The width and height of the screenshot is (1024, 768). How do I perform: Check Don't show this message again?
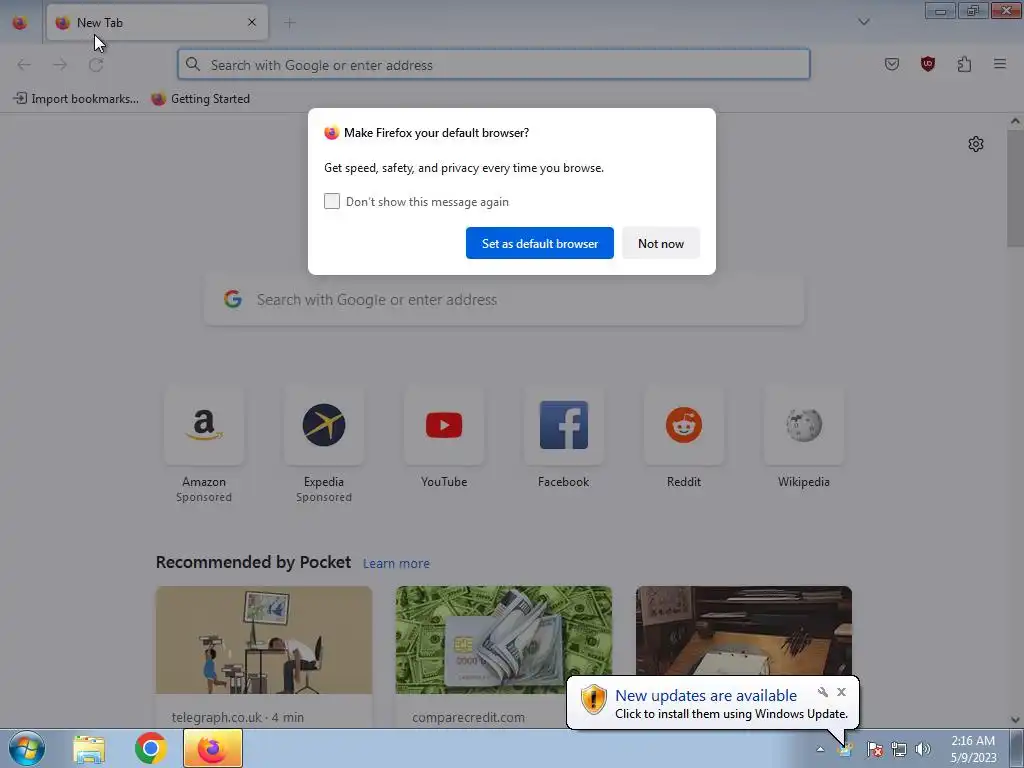coord(332,201)
